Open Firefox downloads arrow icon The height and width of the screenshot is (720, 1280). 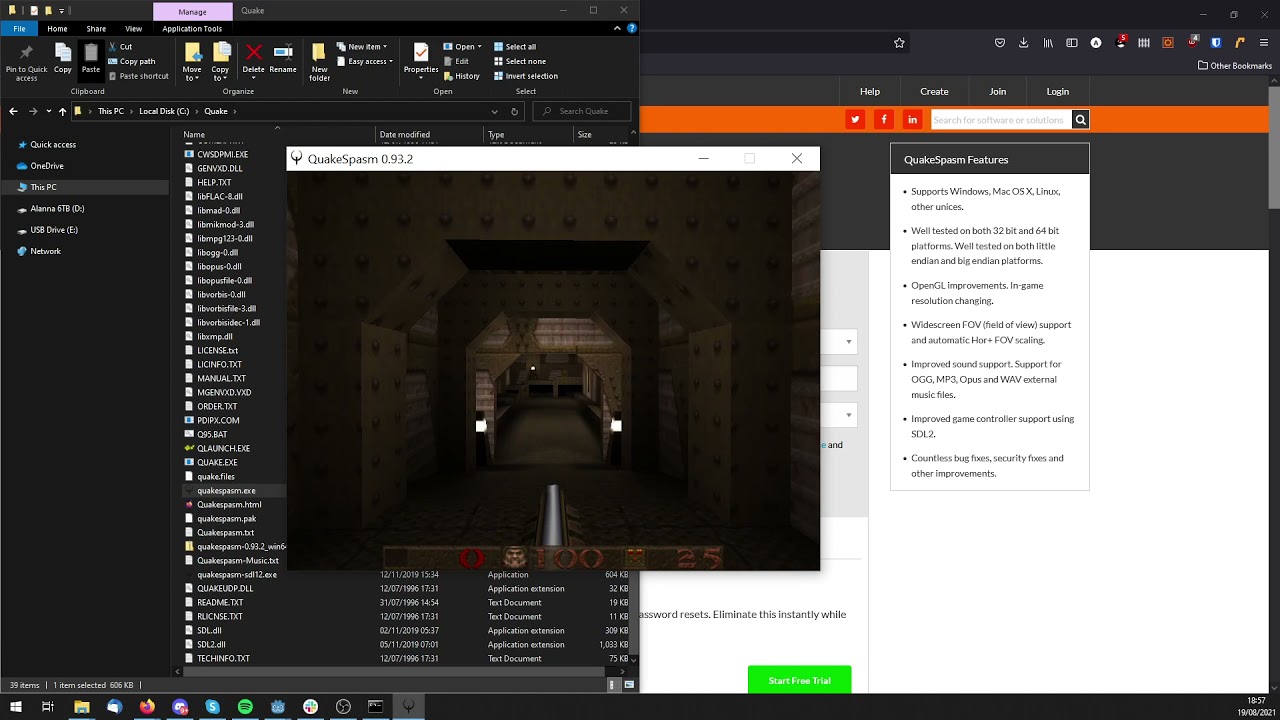[1024, 43]
